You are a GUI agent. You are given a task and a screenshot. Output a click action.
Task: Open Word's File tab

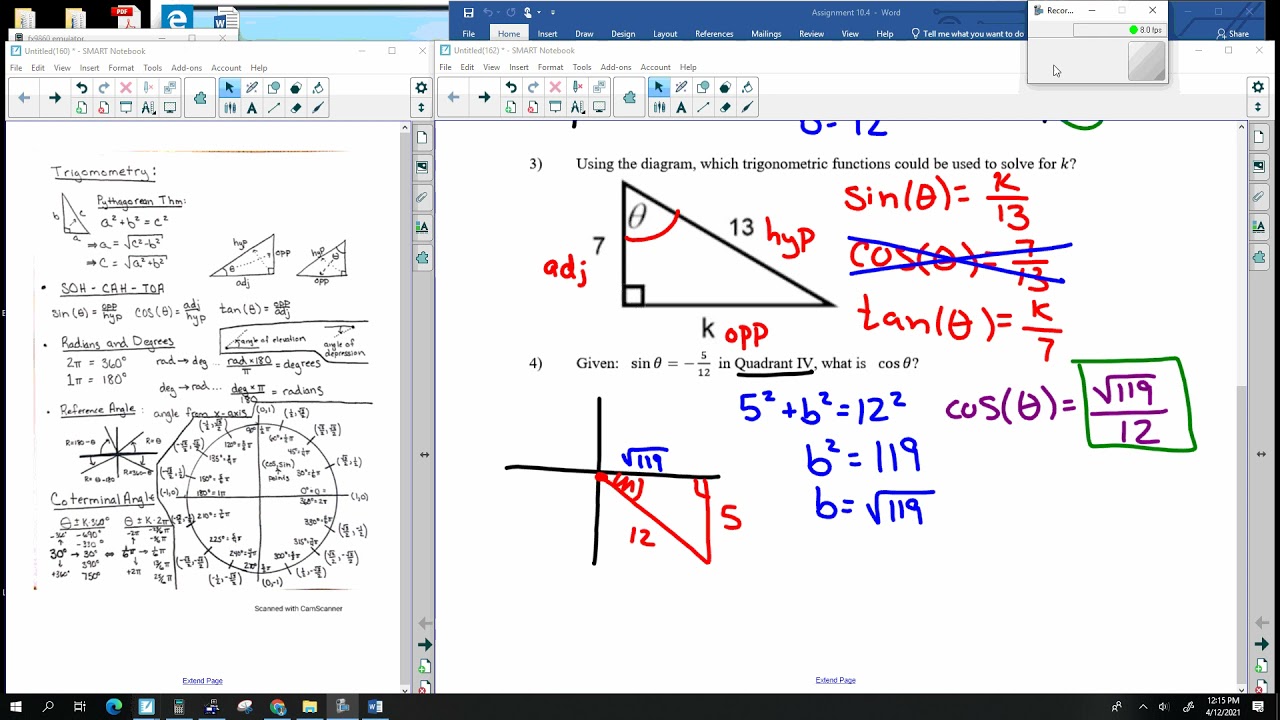coord(468,34)
